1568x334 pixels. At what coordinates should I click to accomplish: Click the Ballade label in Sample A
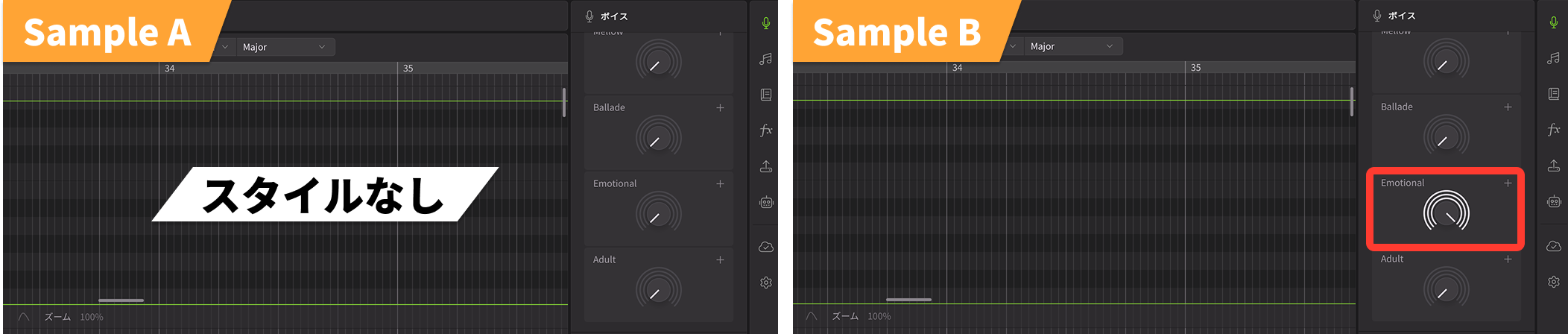609,107
